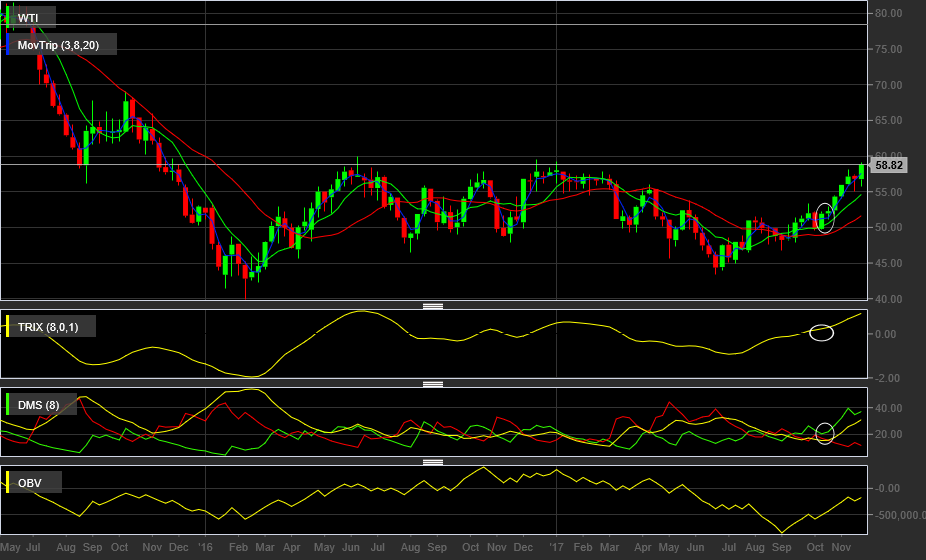Grab the splitter handle between price and TRIX panels
This screenshot has width=926, height=560.
(x=433, y=306)
